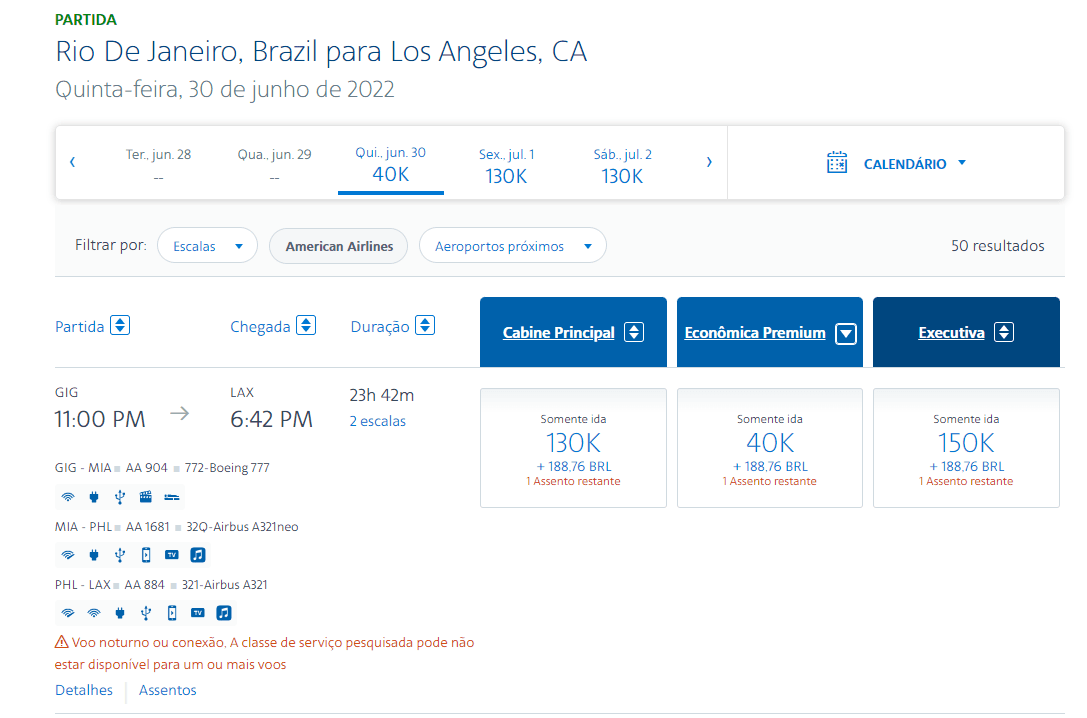Open the Aeroportos próximos dropdown
Image resolution: width=1087 pixels, height=718 pixels.
(512, 246)
